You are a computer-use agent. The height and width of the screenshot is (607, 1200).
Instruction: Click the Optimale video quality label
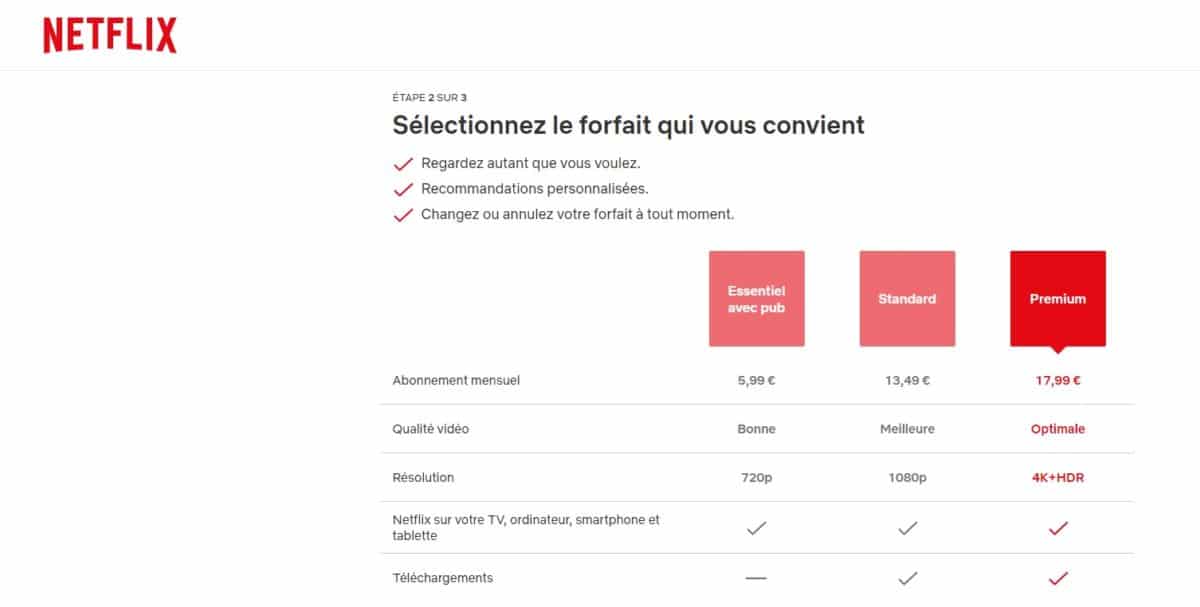(x=1058, y=429)
